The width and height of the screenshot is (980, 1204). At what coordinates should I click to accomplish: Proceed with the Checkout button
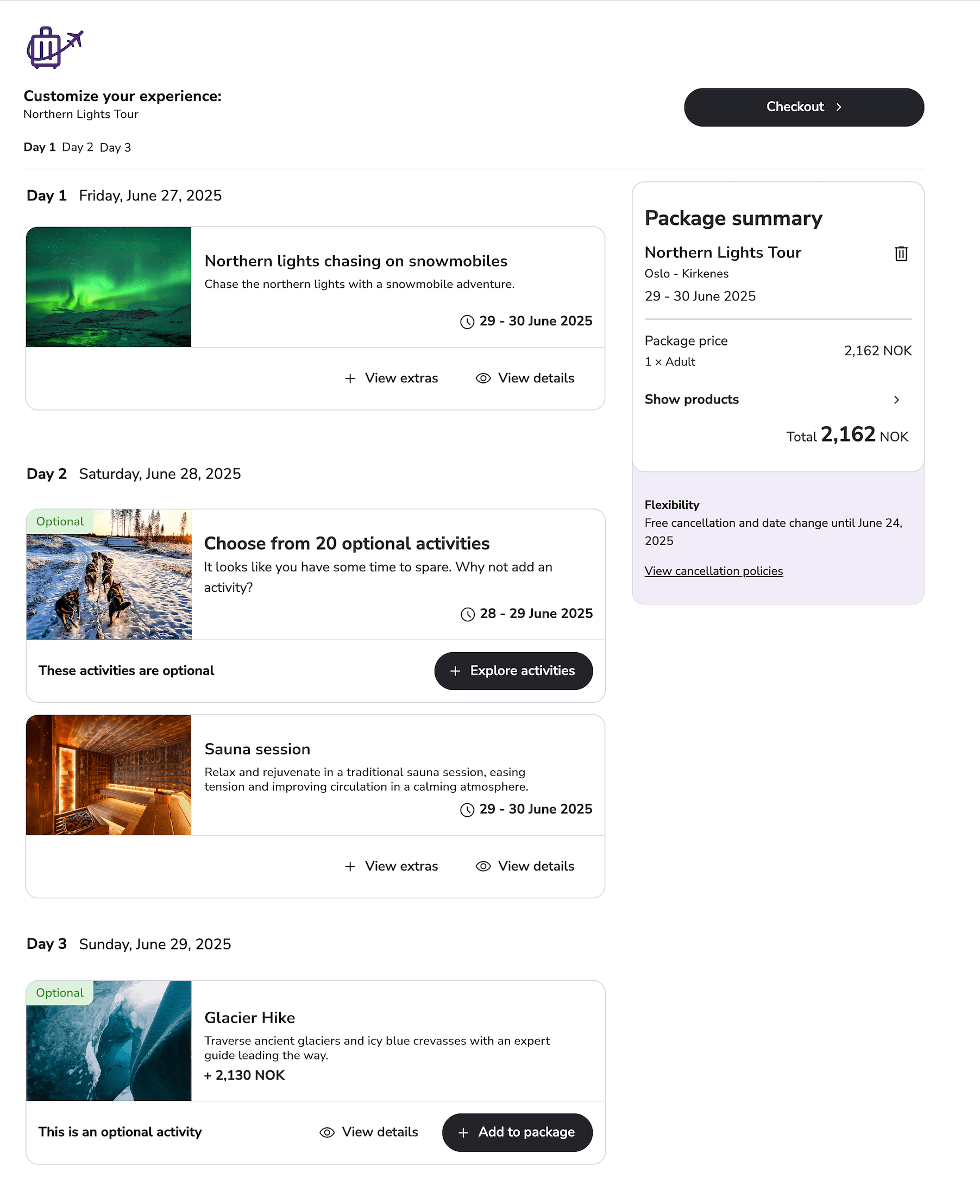[x=803, y=107]
